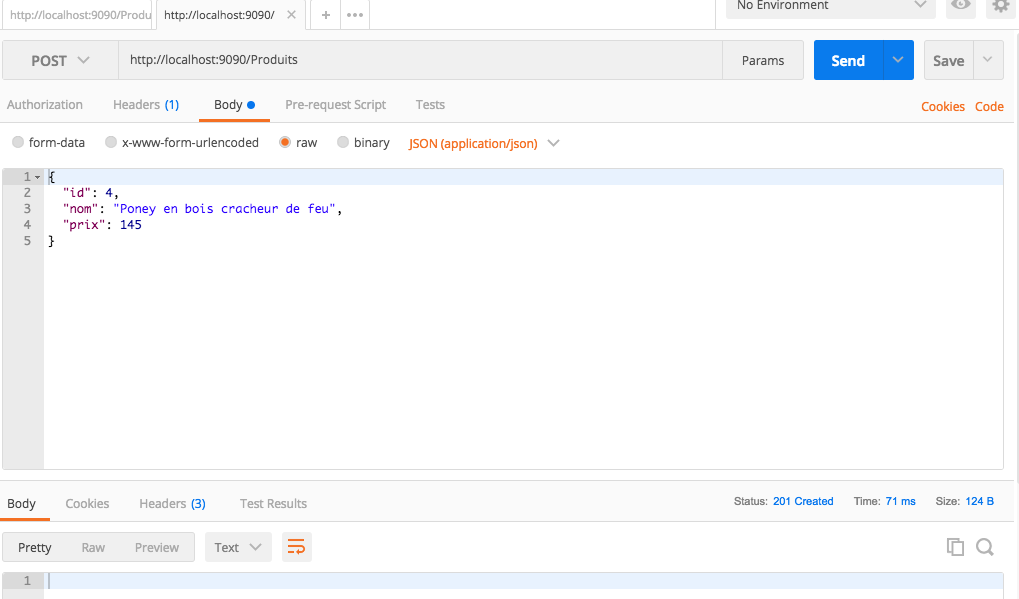Click the prix value 145
This screenshot has width=1019, height=599.
(x=131, y=225)
